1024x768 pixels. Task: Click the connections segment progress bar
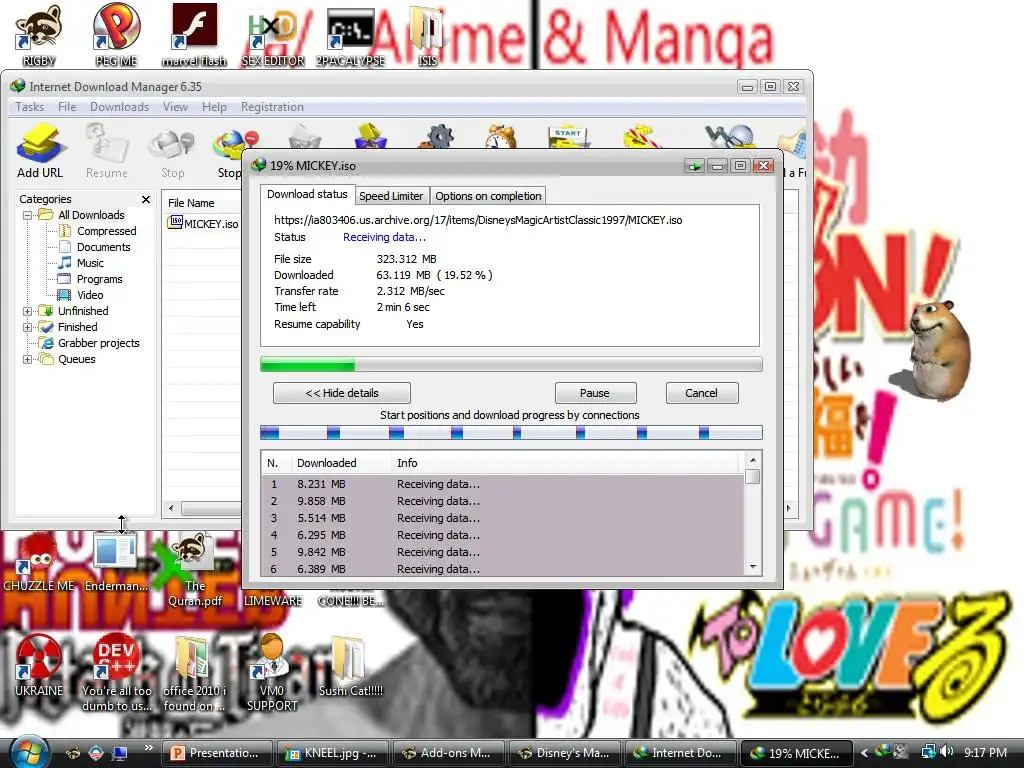pos(511,432)
